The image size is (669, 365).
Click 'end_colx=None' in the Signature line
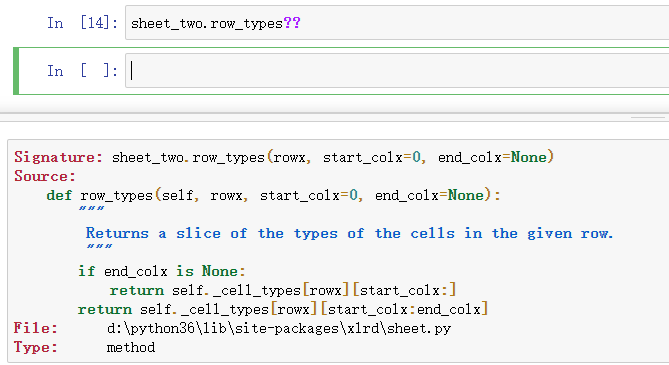click(492, 158)
